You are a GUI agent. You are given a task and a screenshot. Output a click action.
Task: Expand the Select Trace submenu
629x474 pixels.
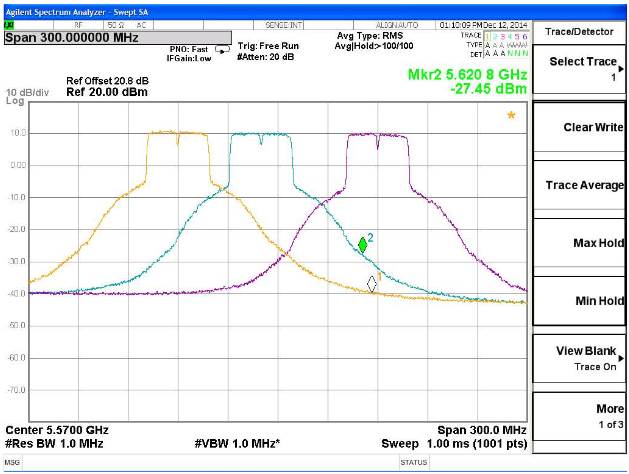point(581,69)
